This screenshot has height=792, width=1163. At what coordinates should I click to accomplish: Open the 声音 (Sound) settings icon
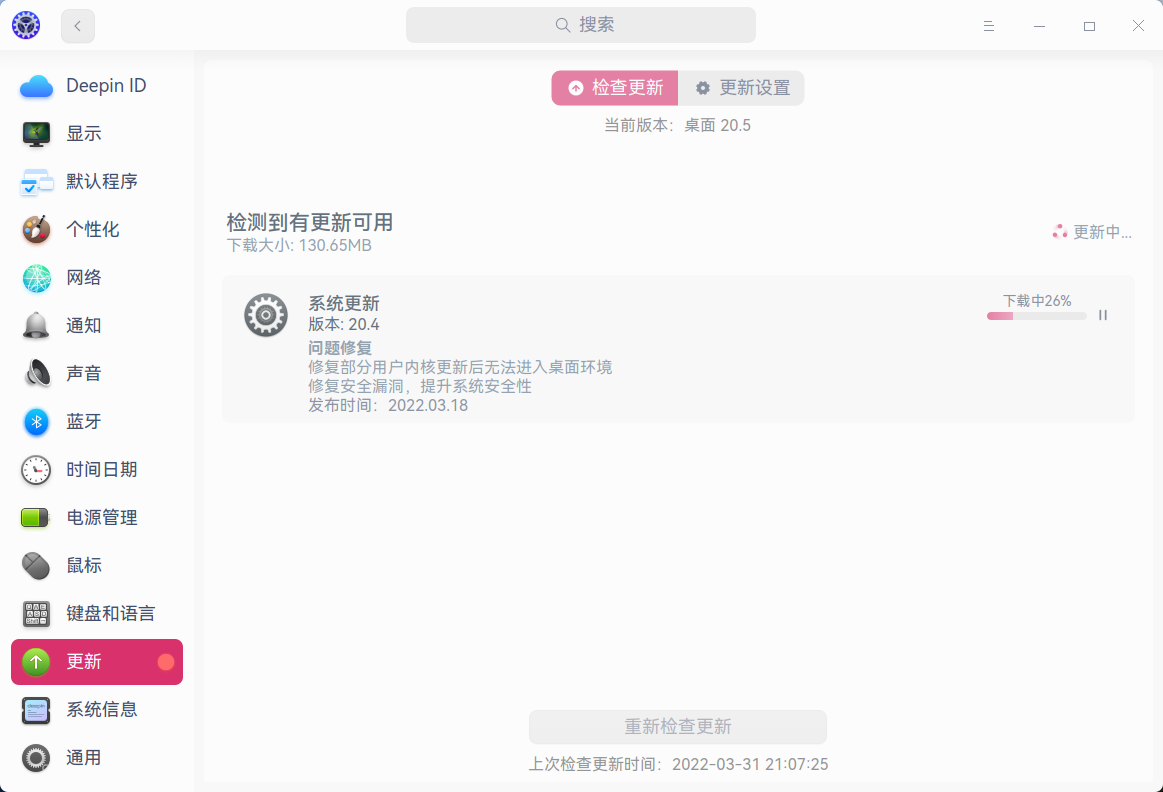point(36,373)
